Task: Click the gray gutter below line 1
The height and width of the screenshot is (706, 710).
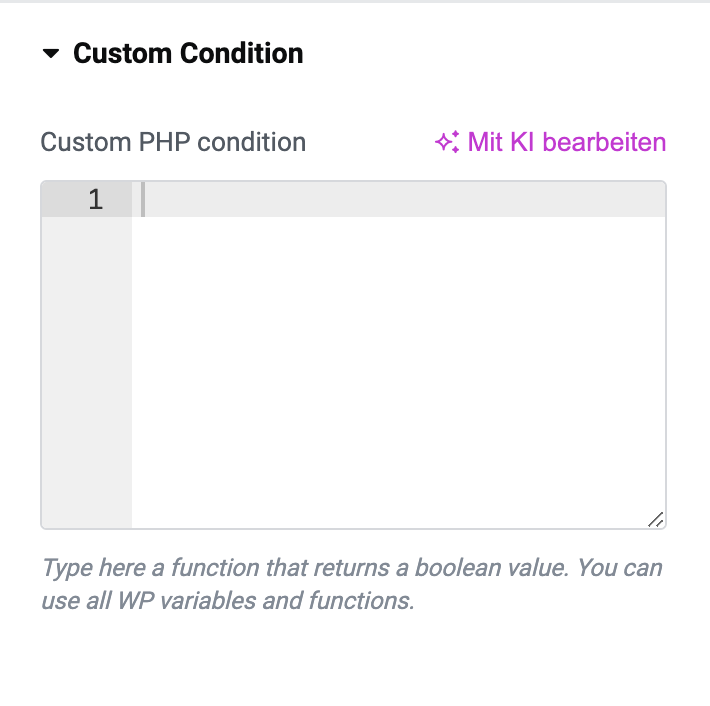Action: [x=86, y=371]
